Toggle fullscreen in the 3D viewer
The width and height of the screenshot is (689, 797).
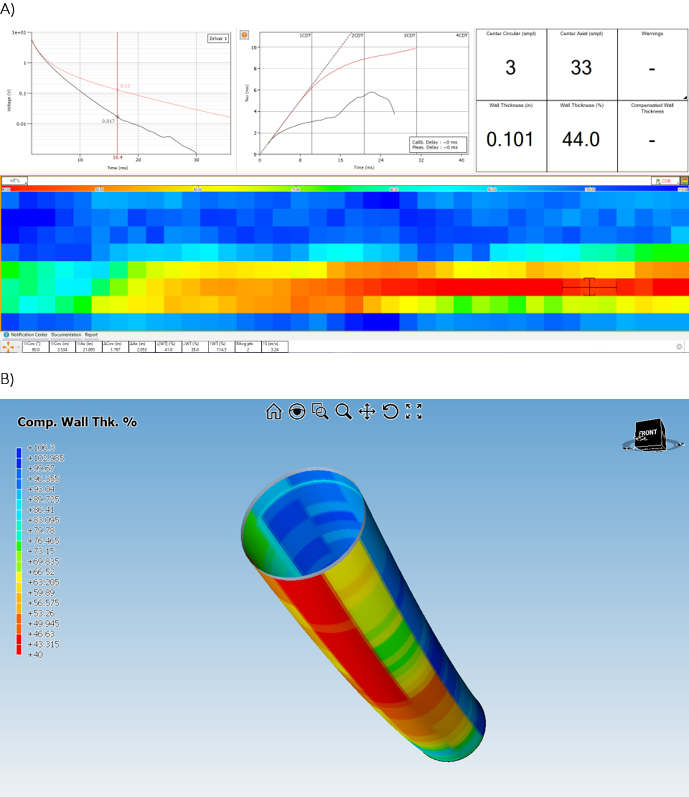[x=414, y=411]
